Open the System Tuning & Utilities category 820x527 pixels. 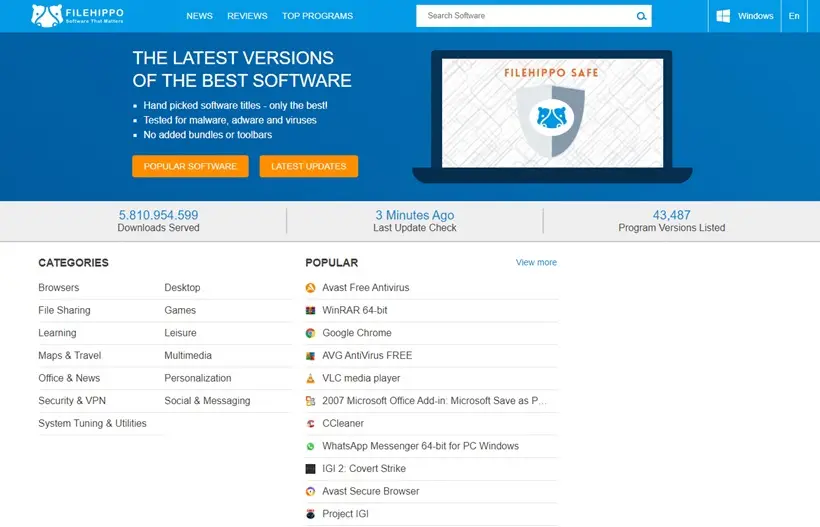click(92, 423)
